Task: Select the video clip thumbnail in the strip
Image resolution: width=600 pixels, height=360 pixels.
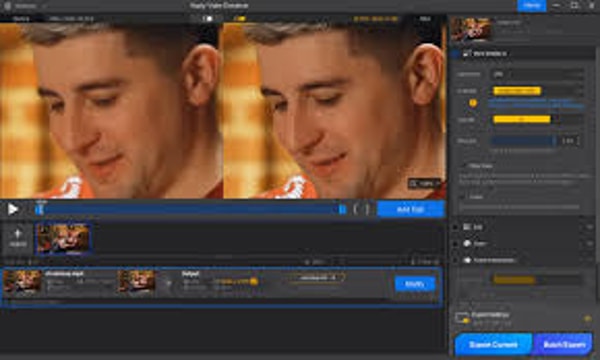Action: click(x=63, y=239)
